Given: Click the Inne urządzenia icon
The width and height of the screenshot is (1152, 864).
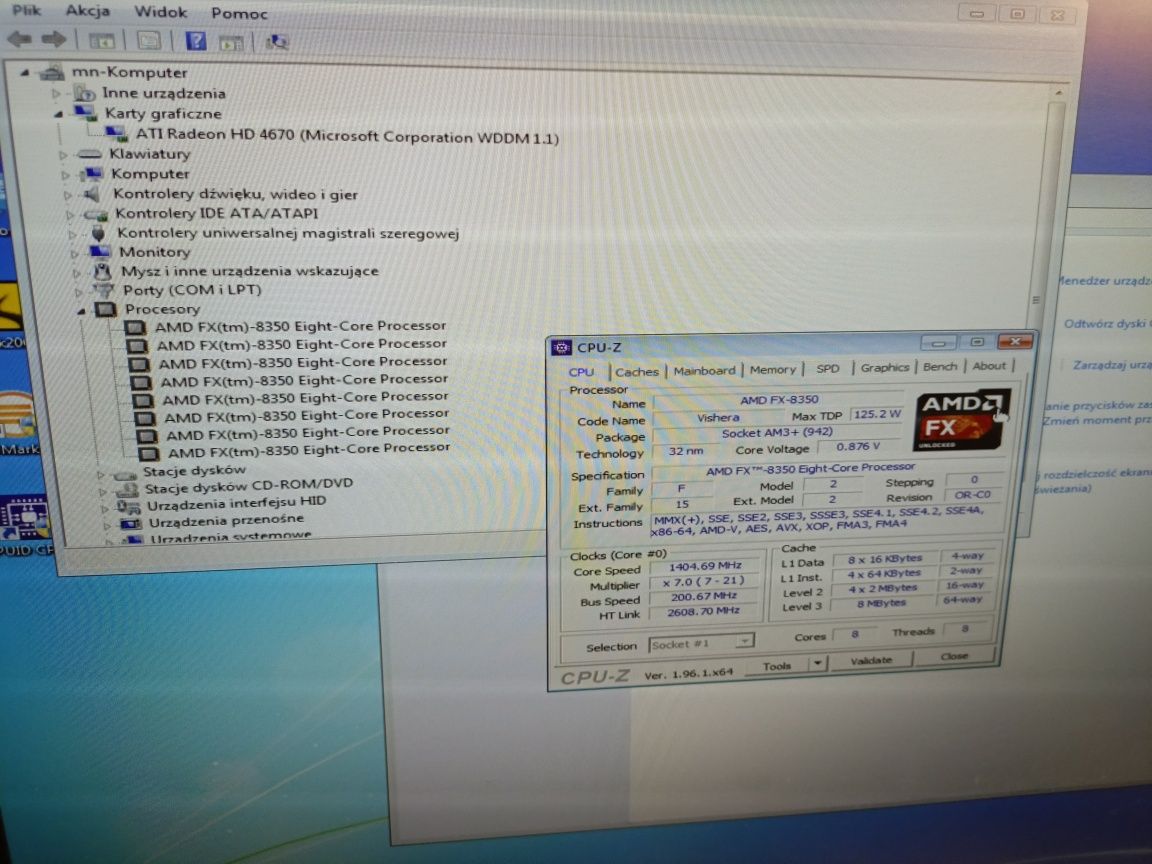Looking at the screenshot, I should [x=83, y=93].
